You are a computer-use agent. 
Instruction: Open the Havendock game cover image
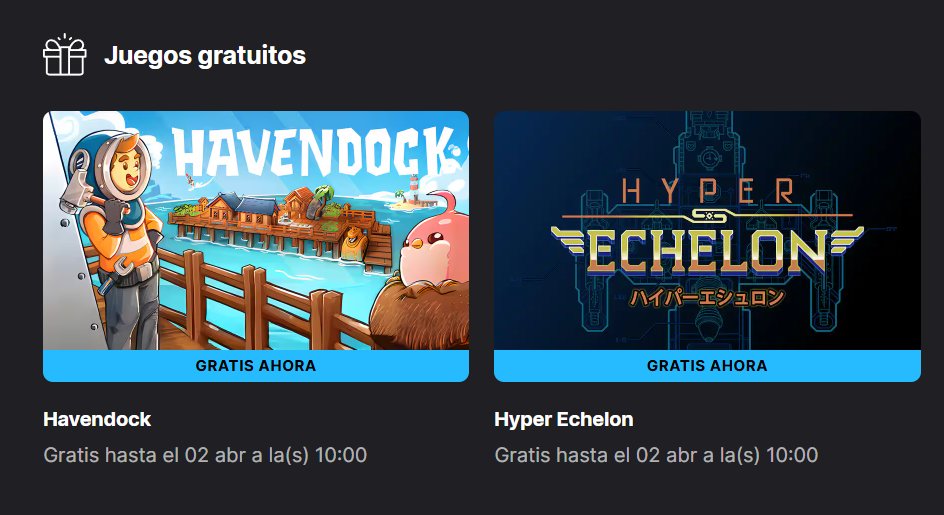coord(256,230)
